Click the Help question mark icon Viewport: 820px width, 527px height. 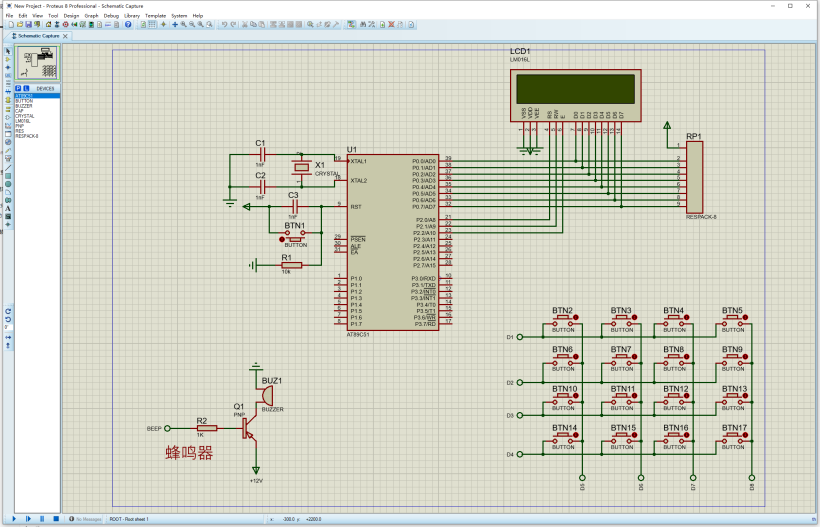[x=128, y=24]
